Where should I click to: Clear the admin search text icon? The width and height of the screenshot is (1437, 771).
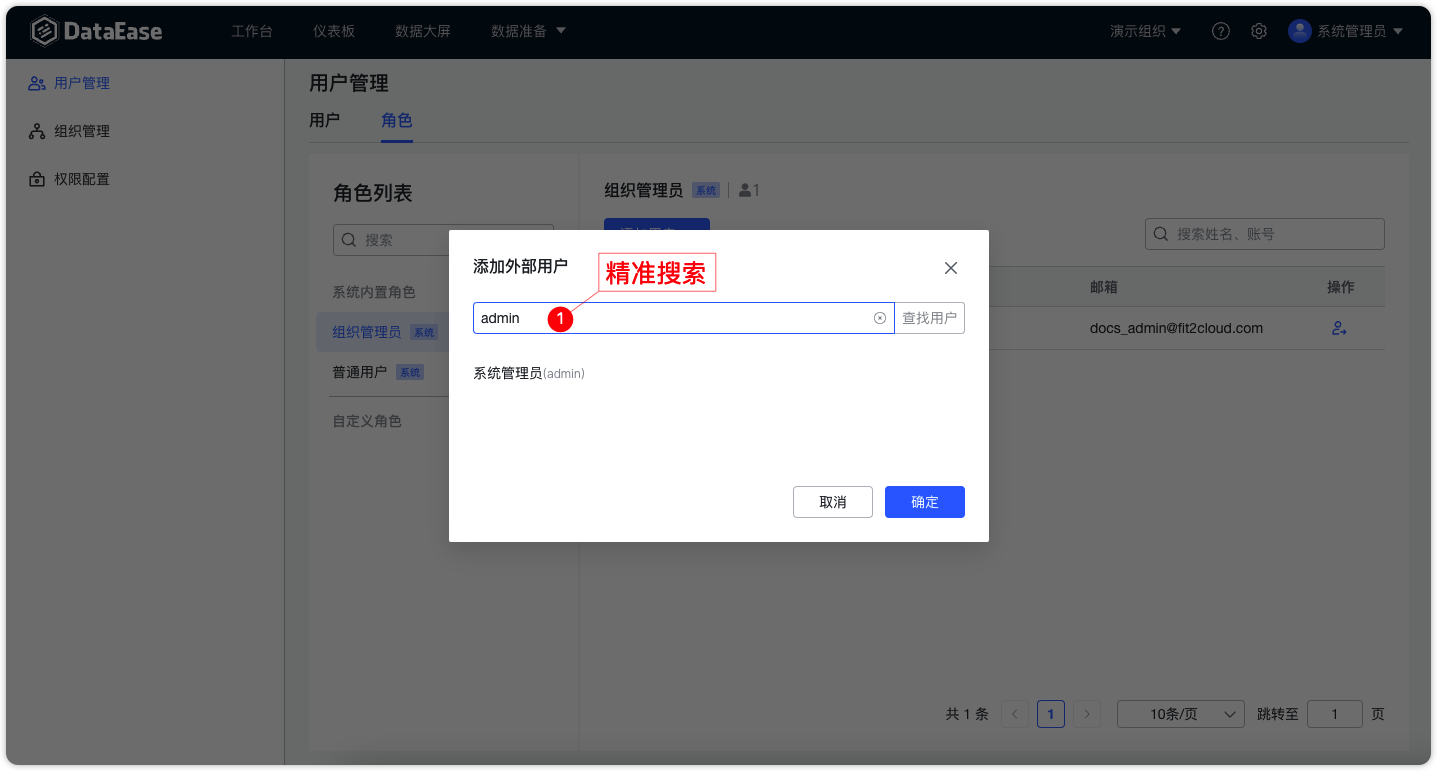coord(880,318)
